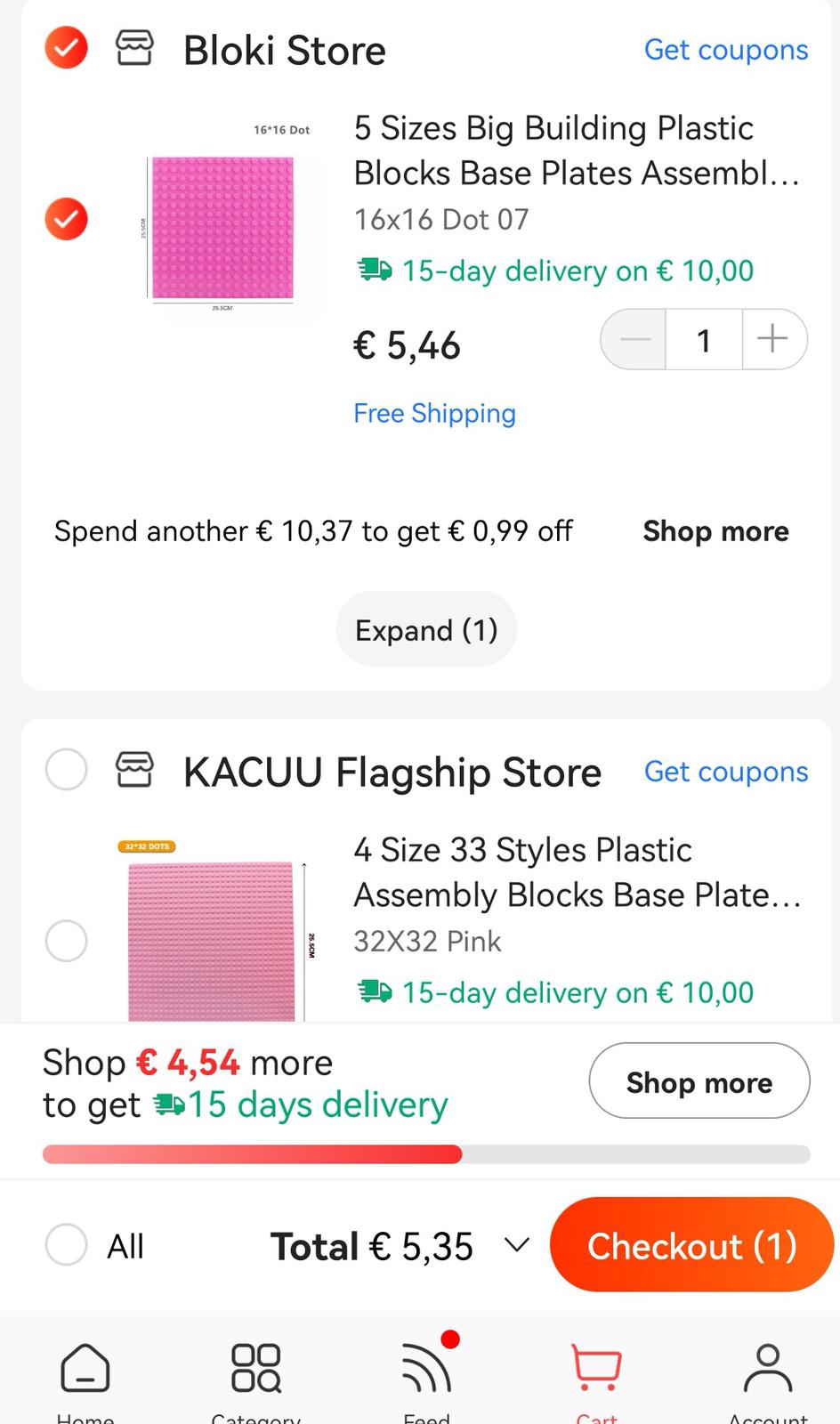The height and width of the screenshot is (1424, 840).
Task: Decrease quantity with minus button
Action: click(x=634, y=339)
